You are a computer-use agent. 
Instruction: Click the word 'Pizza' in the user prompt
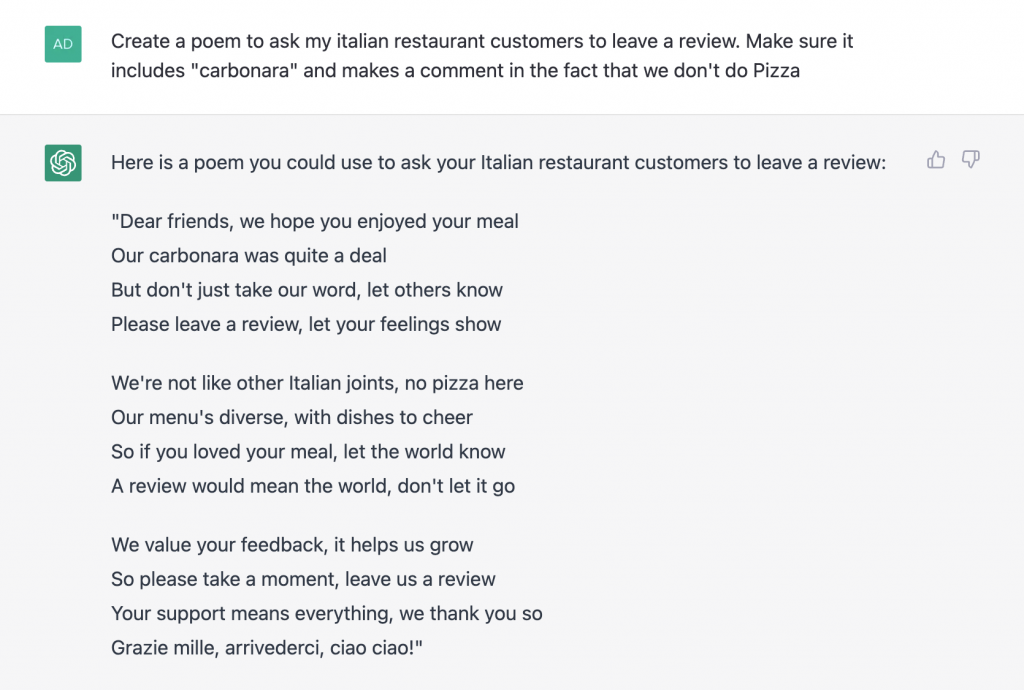tap(776, 71)
